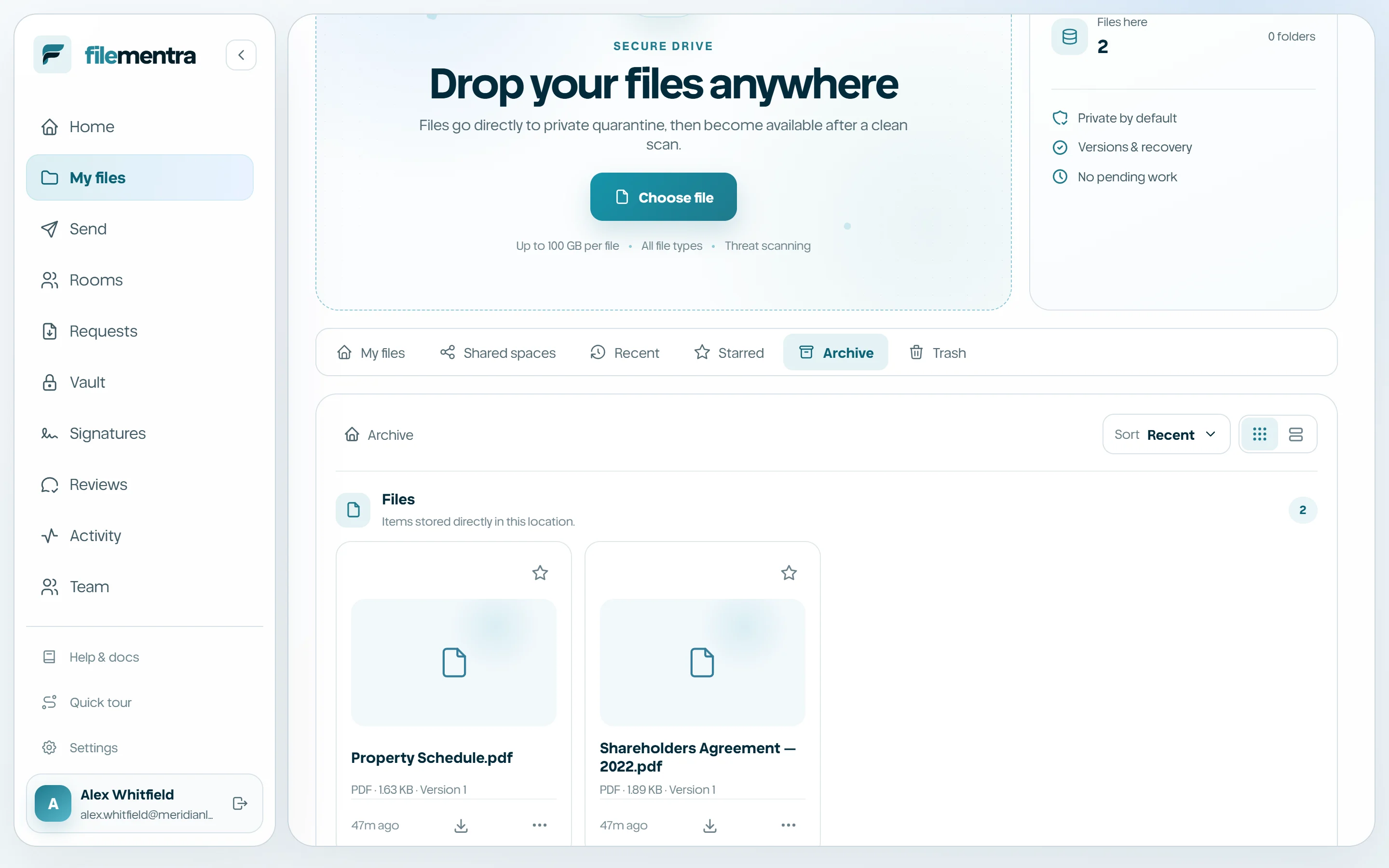
Task: Open the Activity section
Action: tap(139, 536)
